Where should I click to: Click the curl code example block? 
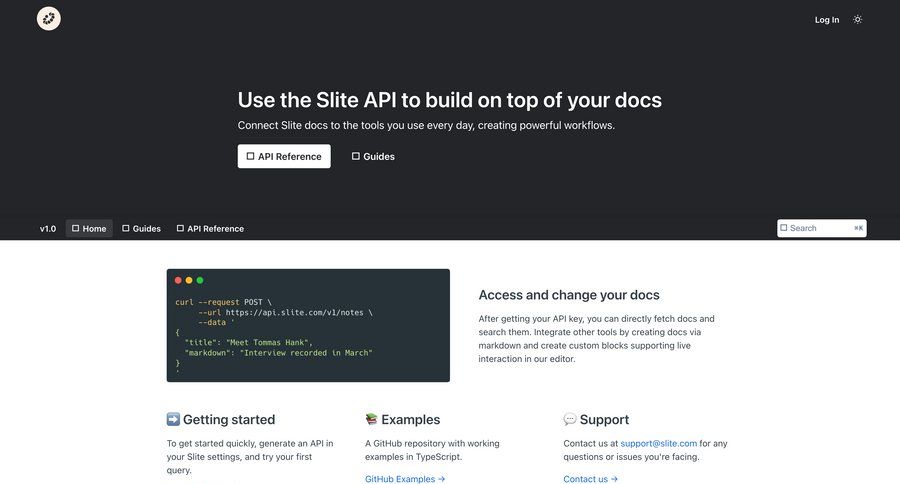tap(308, 332)
